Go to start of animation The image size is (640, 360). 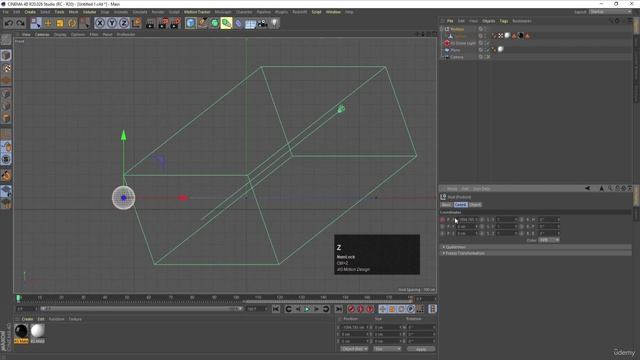click(276, 309)
